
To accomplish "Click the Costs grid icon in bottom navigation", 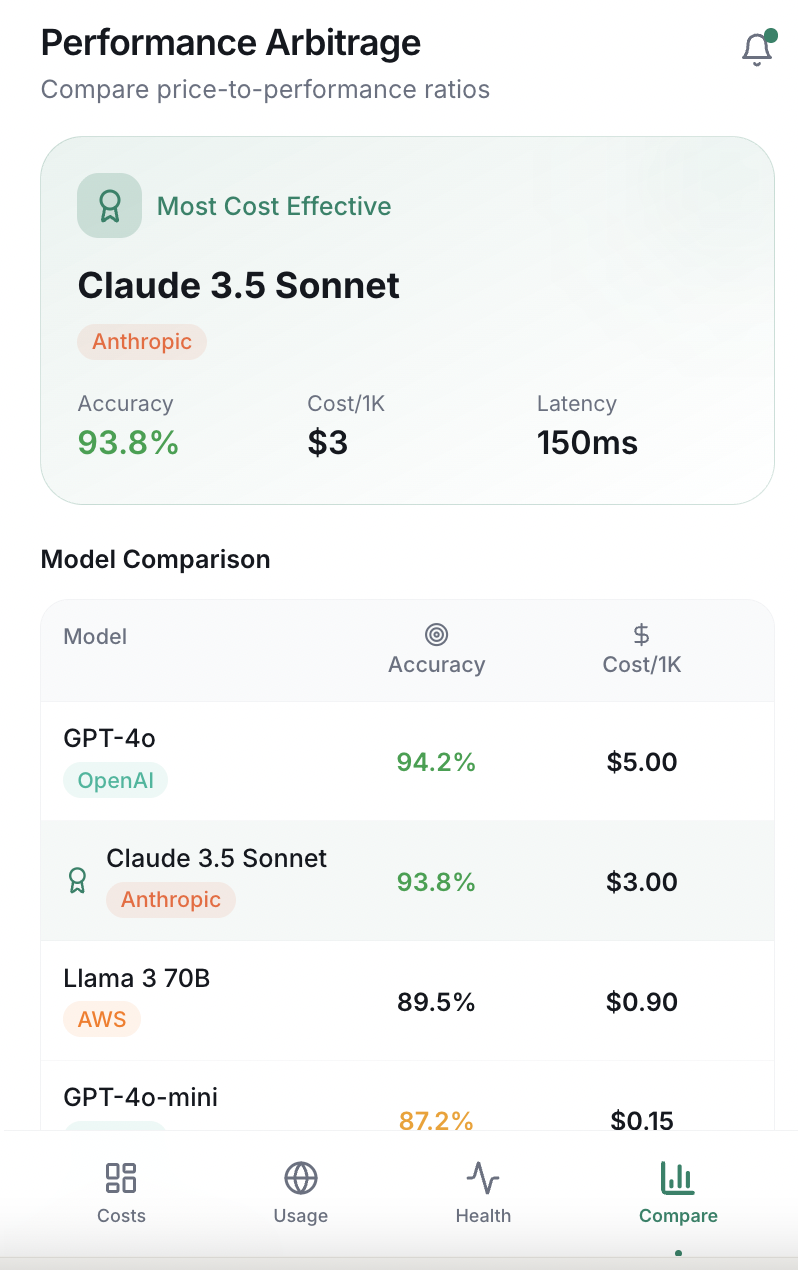I will pyautogui.click(x=121, y=1178).
